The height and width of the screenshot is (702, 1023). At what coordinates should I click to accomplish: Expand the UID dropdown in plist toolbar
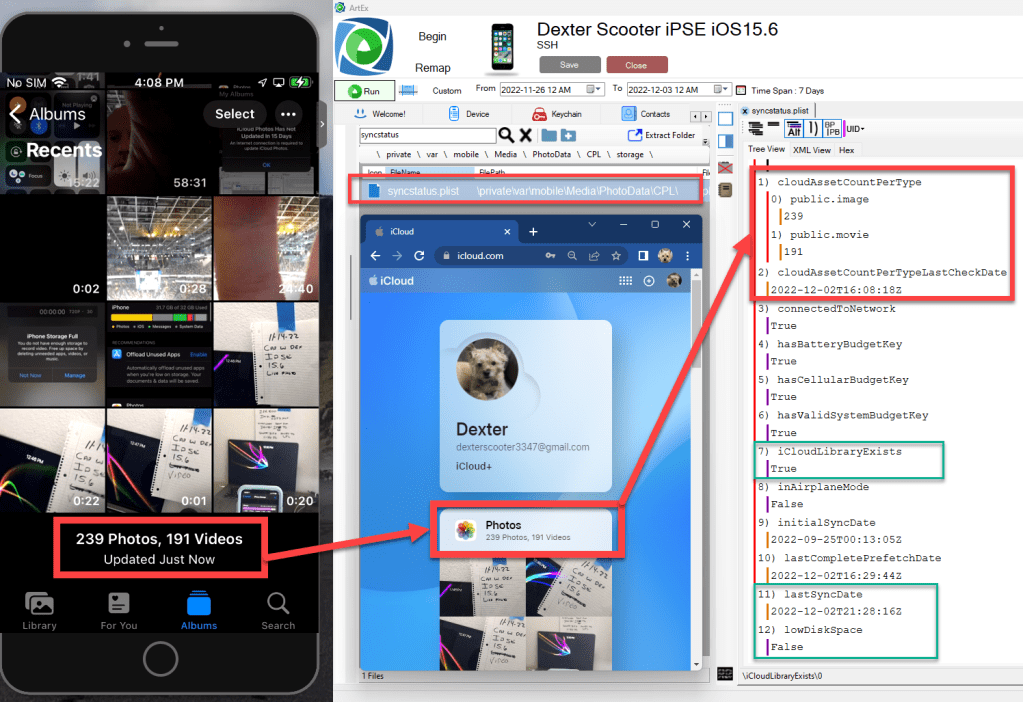tap(855, 129)
